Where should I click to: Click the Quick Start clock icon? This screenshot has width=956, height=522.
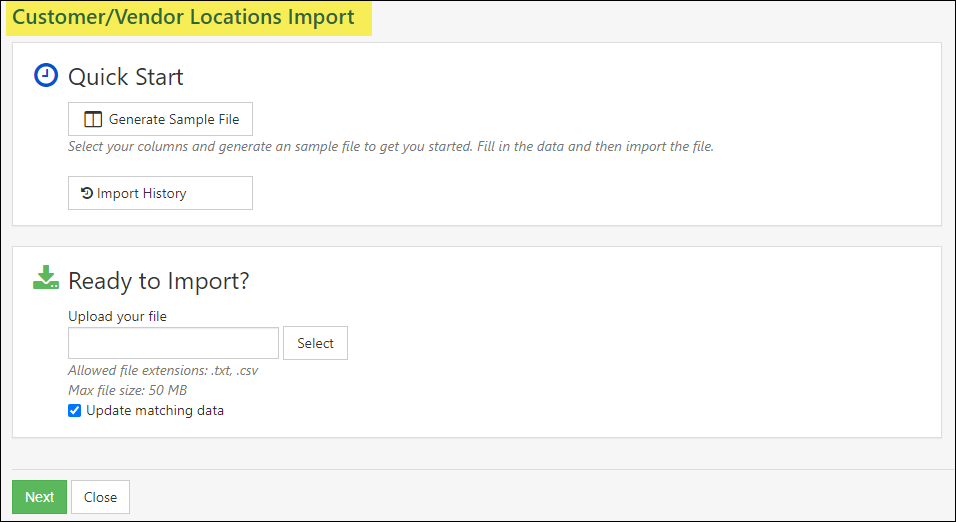(x=46, y=76)
